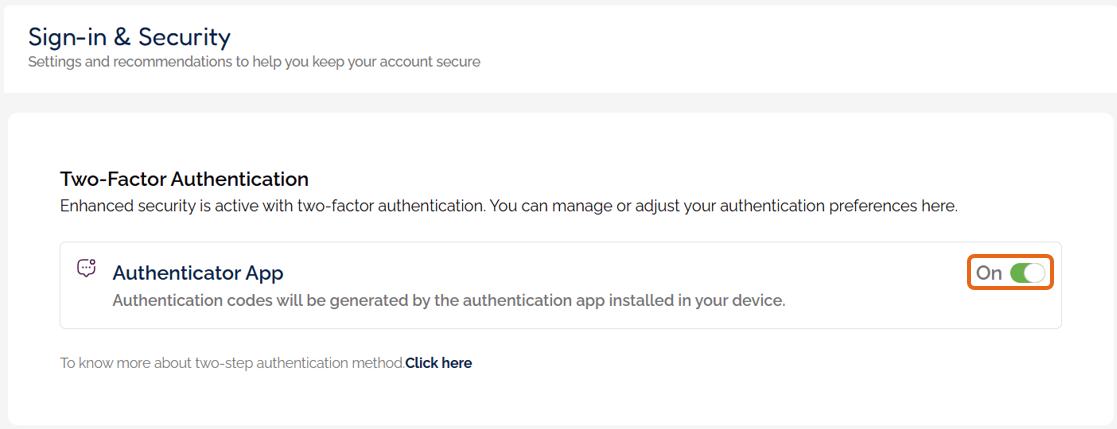
Task: Click the Authenticator App chat-shield icon
Action: [x=87, y=268]
